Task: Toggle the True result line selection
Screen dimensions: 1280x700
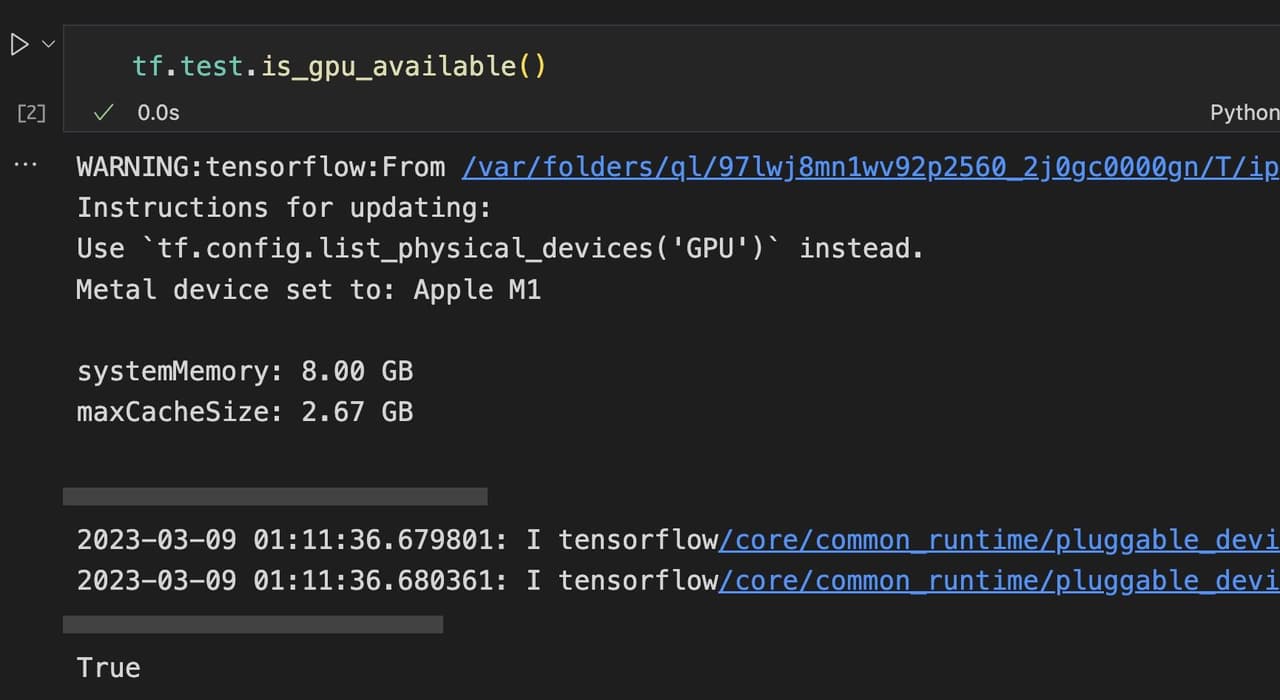Action: click(107, 667)
